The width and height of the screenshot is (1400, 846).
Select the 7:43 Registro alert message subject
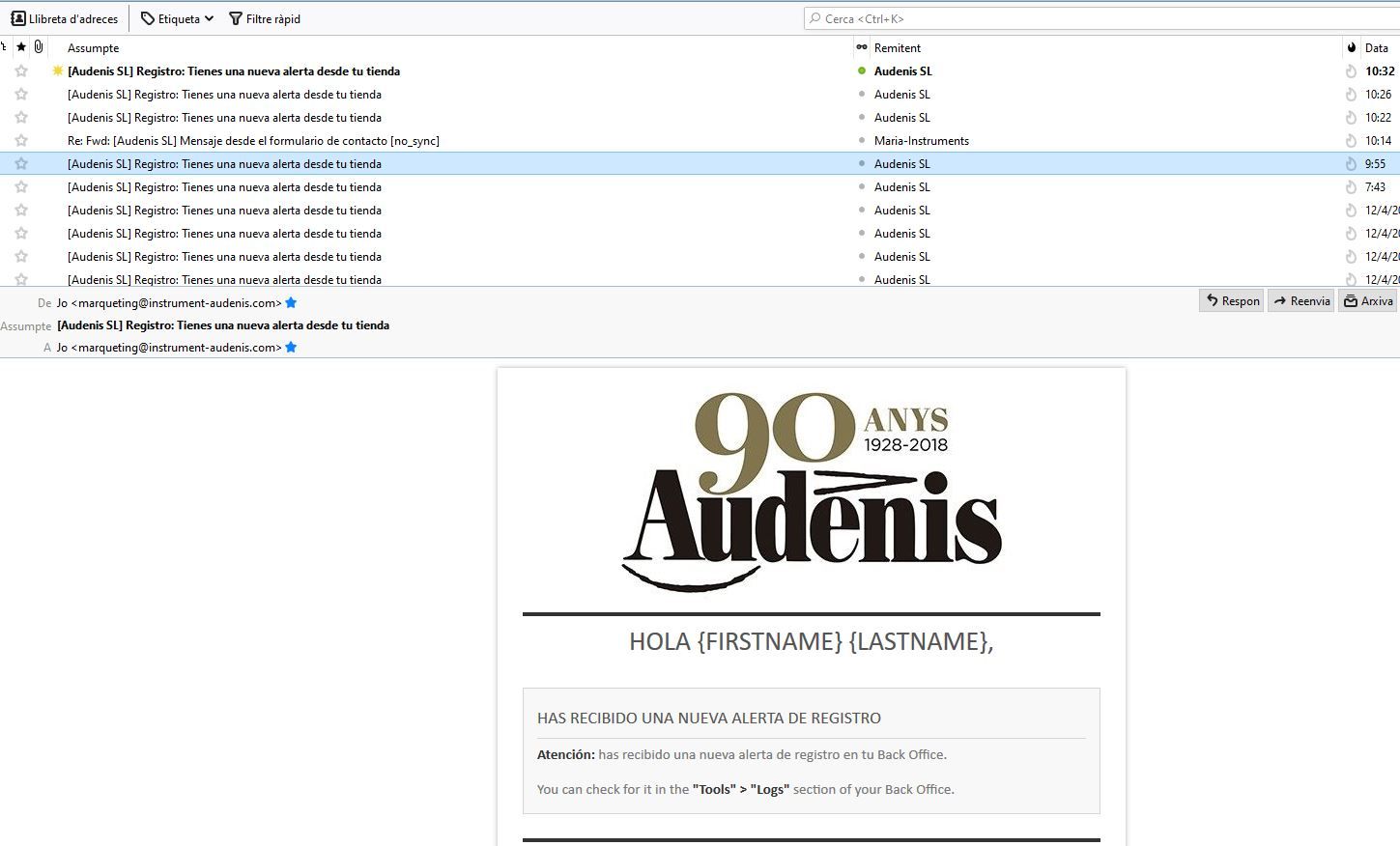click(224, 186)
